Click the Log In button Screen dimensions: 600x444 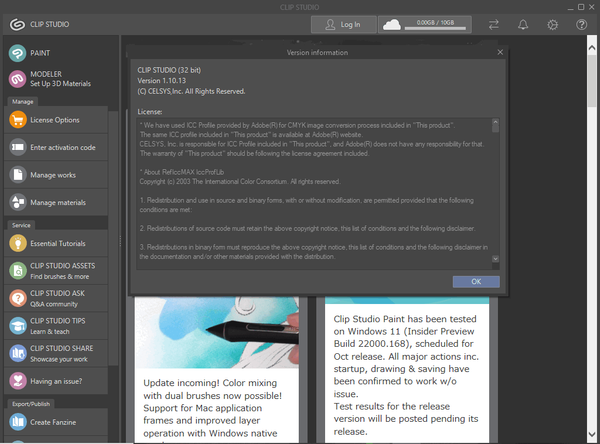(344, 25)
